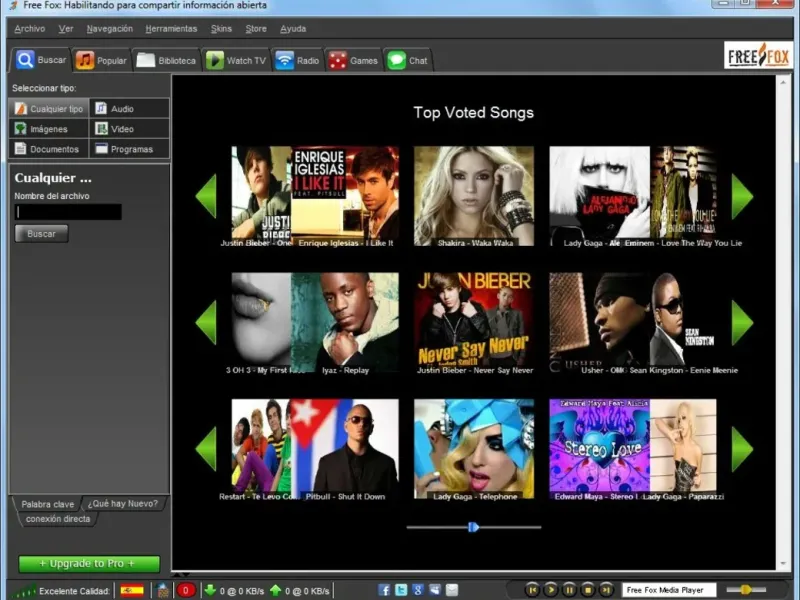Stop playback in media player
This screenshot has height=600, width=800.
click(588, 590)
